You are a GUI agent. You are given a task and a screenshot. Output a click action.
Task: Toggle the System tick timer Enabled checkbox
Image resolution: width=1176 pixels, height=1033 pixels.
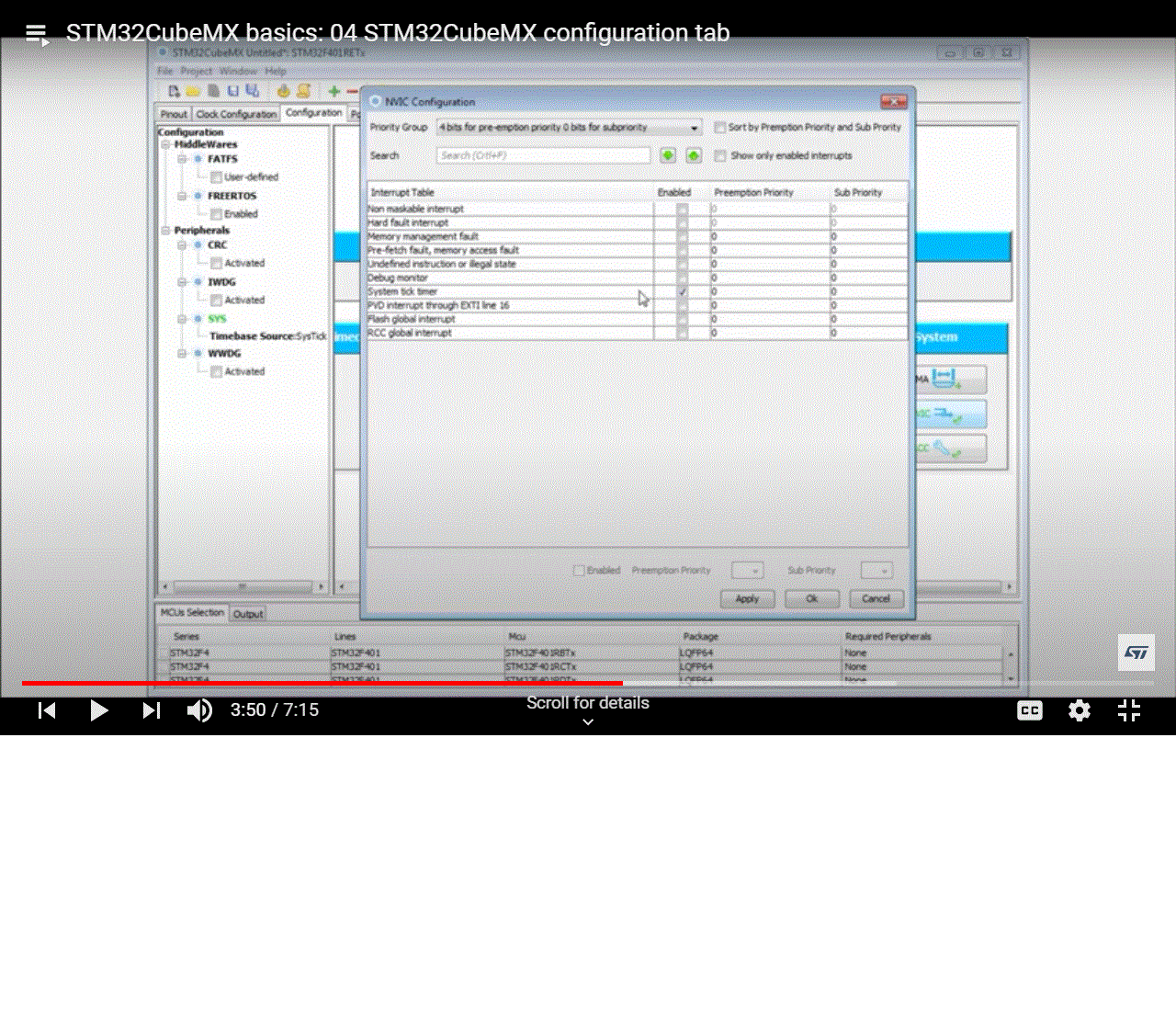click(683, 291)
